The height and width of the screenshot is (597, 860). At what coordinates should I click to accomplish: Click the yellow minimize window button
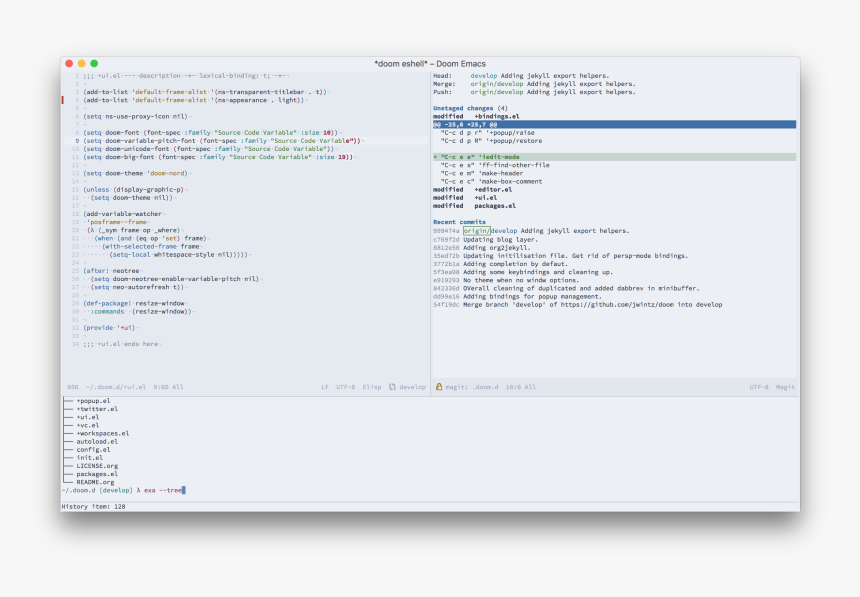pyautogui.click(x=82, y=63)
